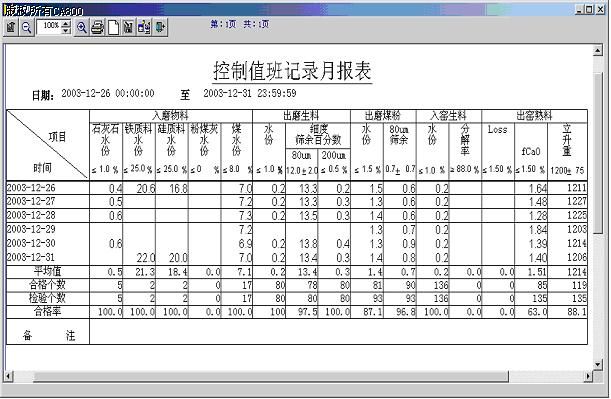Viewport: 611px width, 399px height.
Task: Click the horizontal scrollbar left arrow
Action: pyautogui.click(x=9, y=376)
